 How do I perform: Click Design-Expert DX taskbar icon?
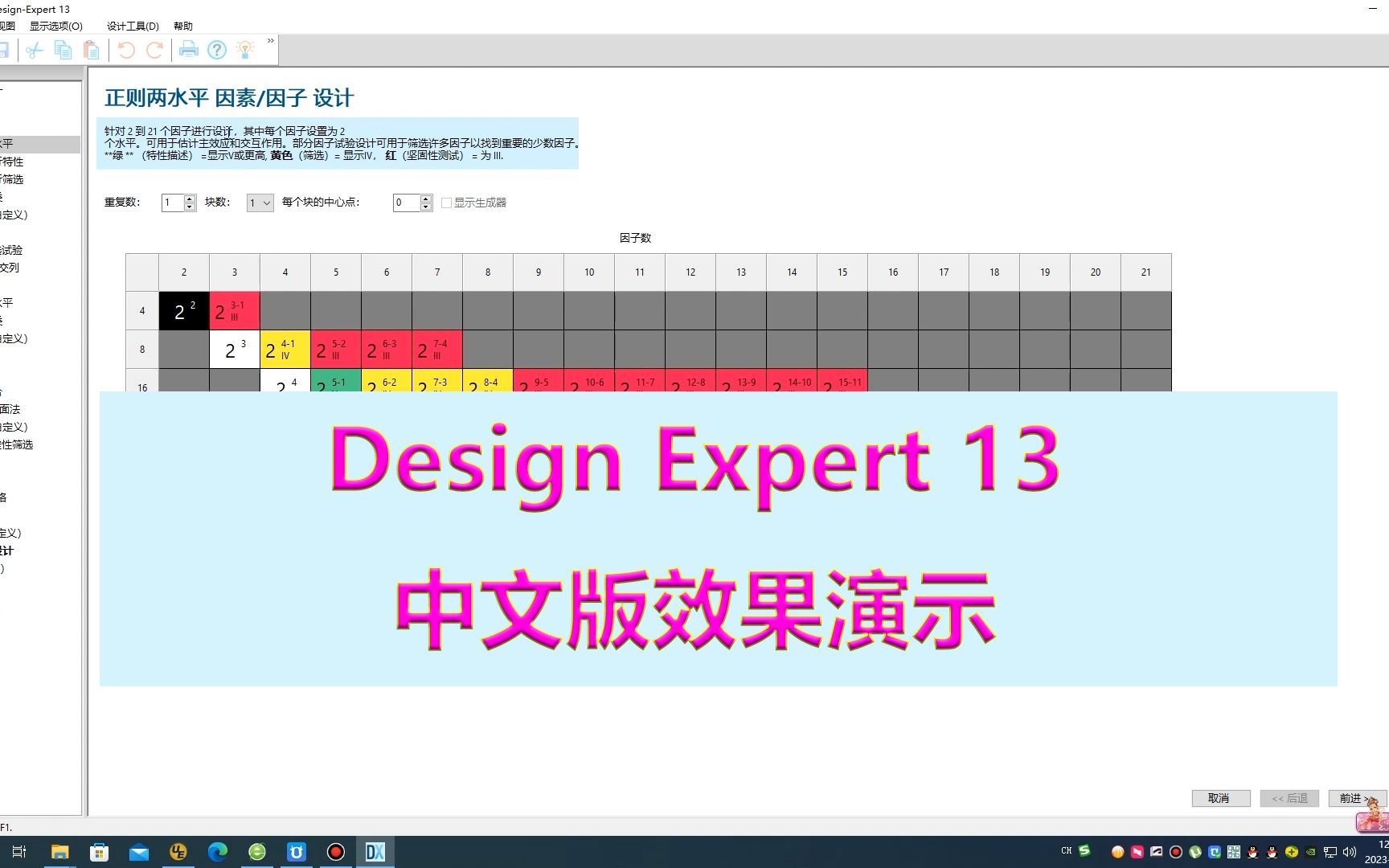tap(375, 852)
